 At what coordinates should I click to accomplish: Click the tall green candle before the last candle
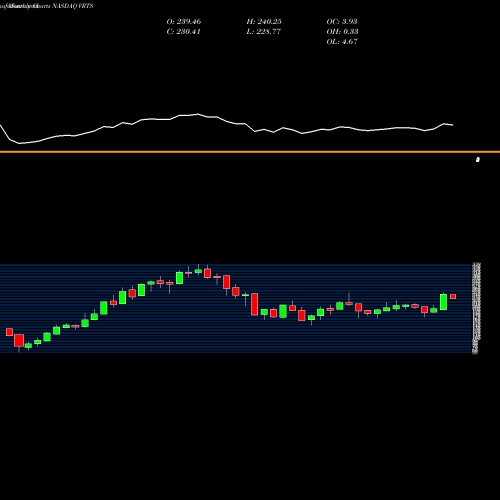click(x=443, y=302)
